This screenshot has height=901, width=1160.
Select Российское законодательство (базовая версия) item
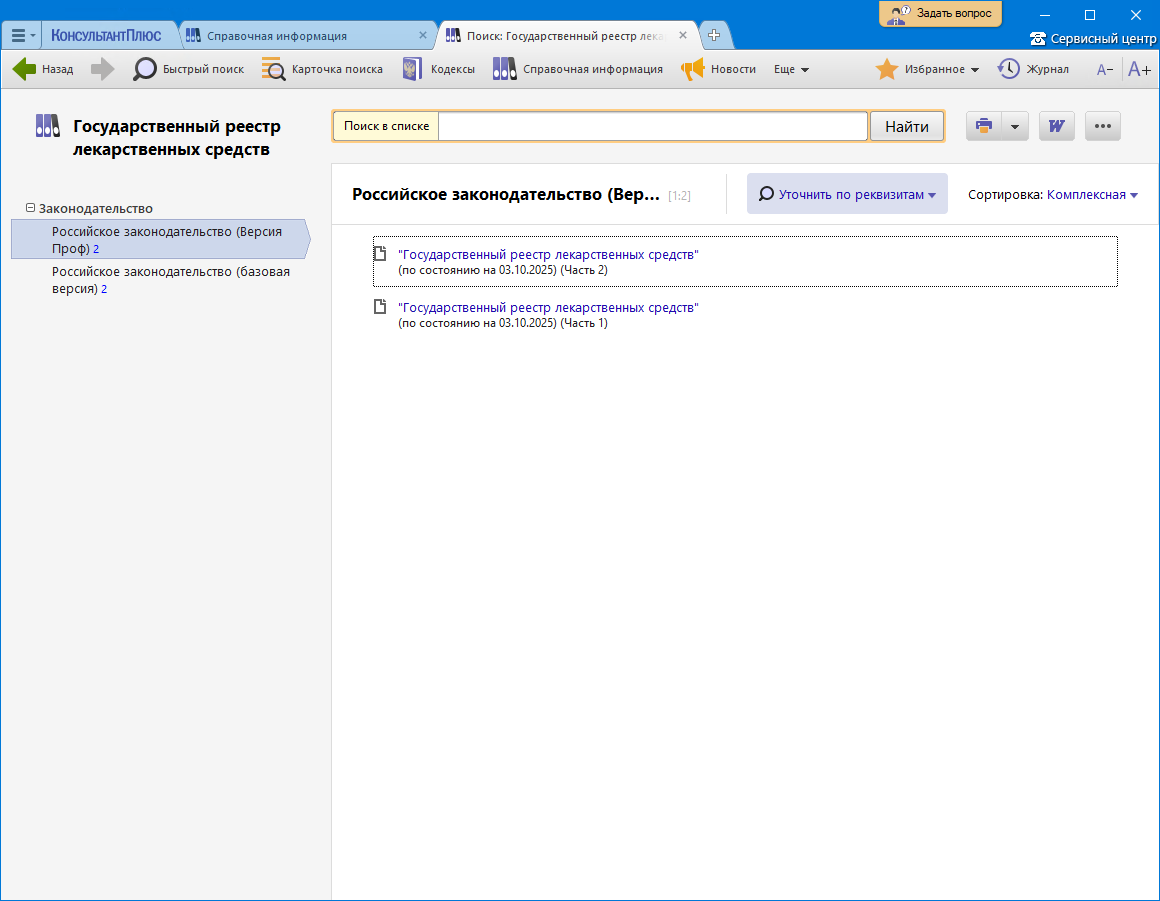[171, 280]
